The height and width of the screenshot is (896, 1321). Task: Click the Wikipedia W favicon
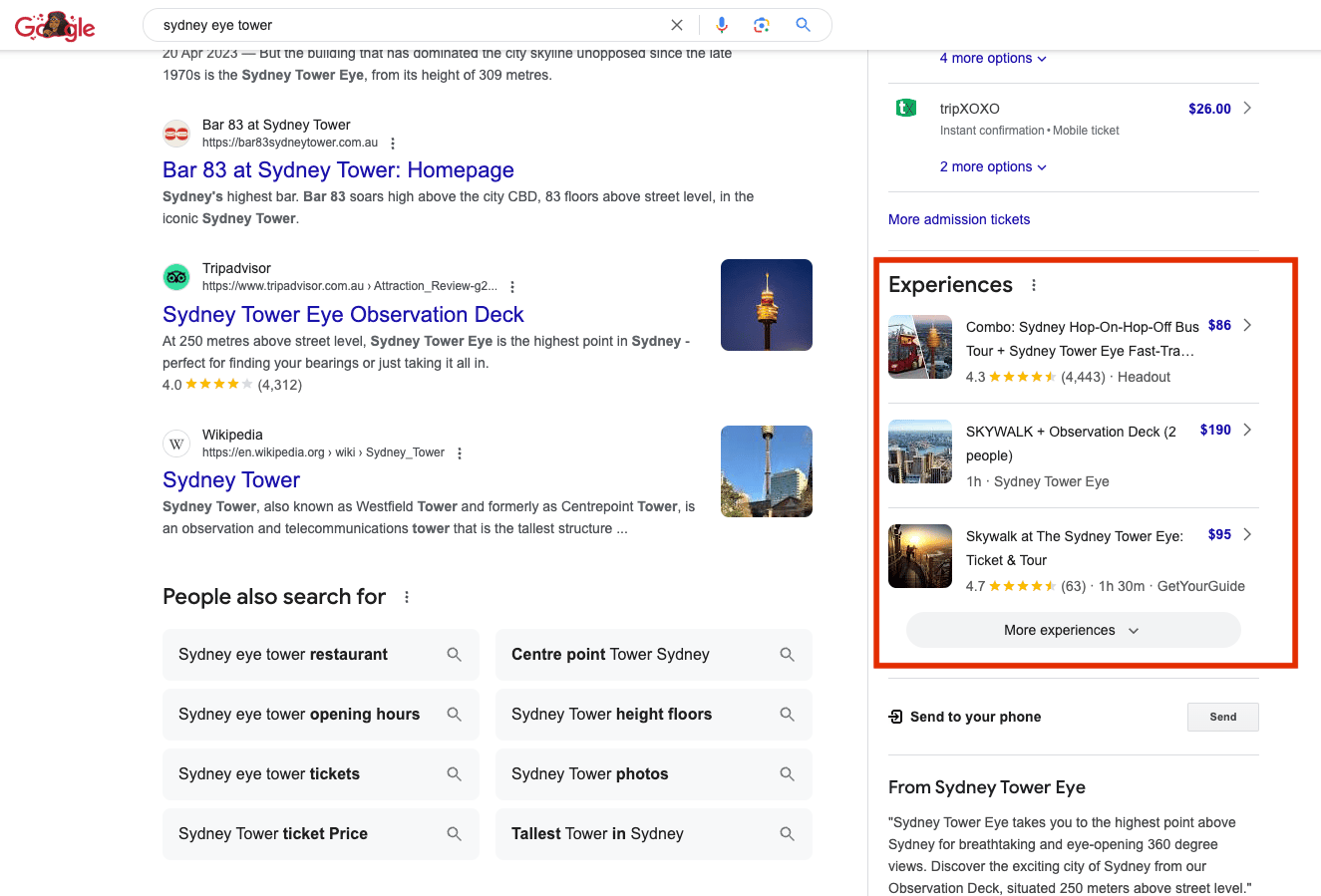[176, 444]
